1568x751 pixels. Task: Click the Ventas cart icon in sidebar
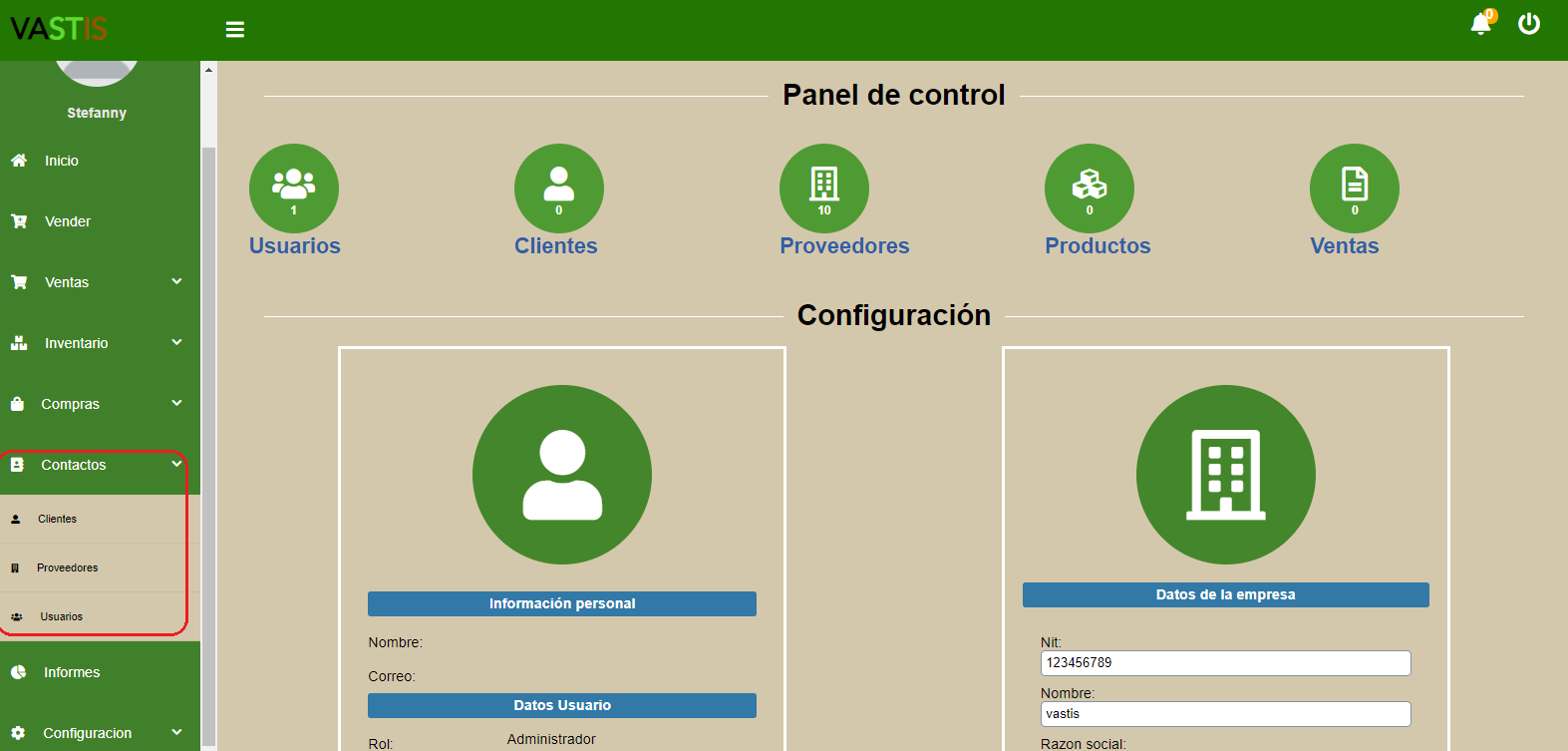pos(18,282)
